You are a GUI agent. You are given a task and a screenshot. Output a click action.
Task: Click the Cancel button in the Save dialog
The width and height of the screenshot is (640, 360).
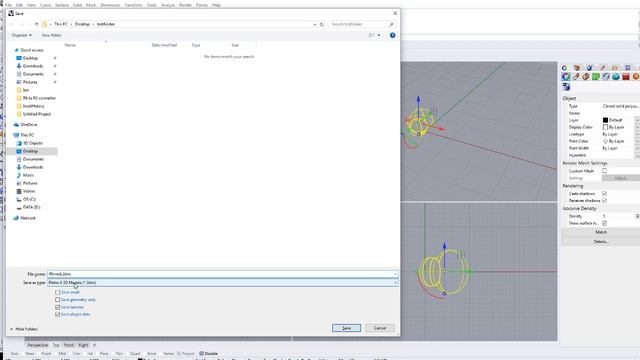point(380,328)
